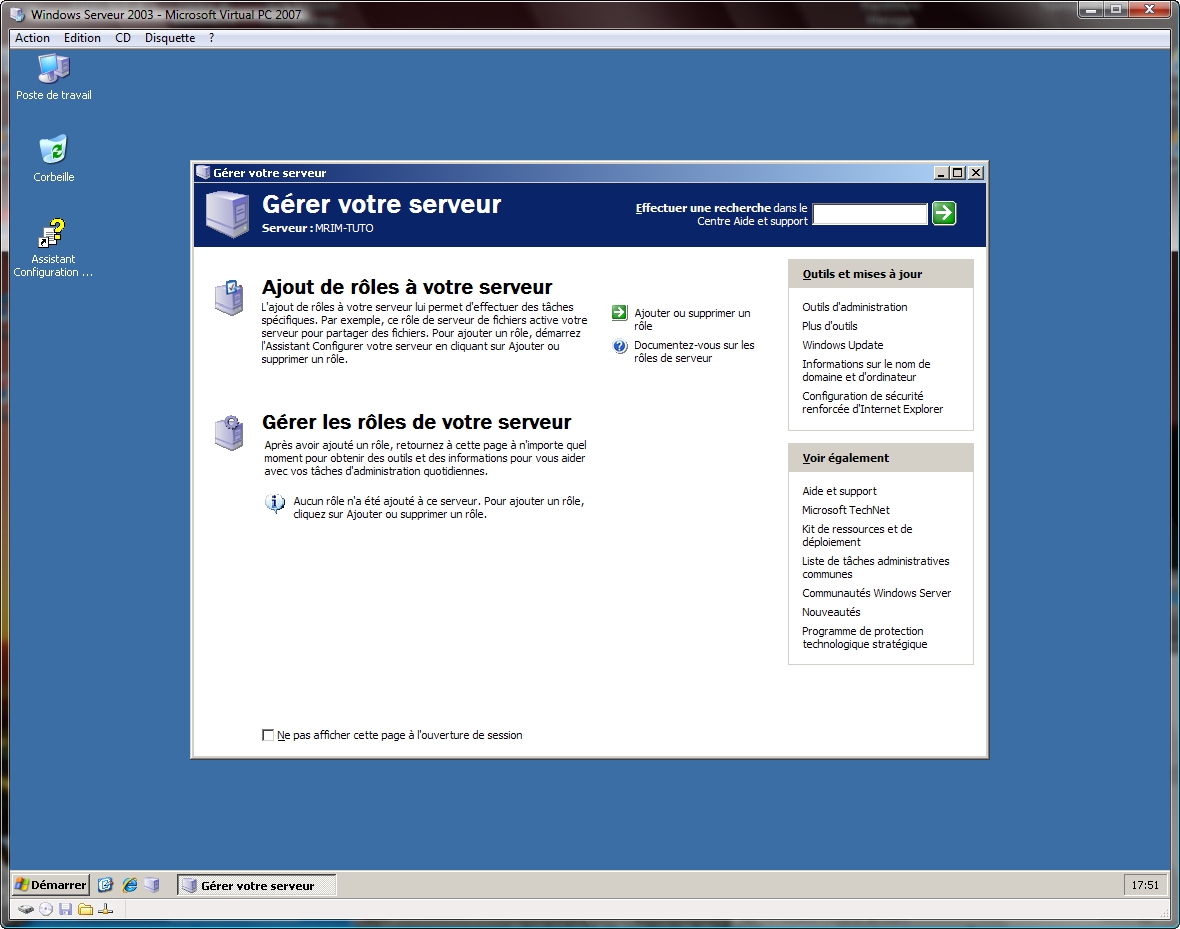Open Programme de protection technologique stratégique
The height and width of the screenshot is (929, 1180).
[864, 638]
